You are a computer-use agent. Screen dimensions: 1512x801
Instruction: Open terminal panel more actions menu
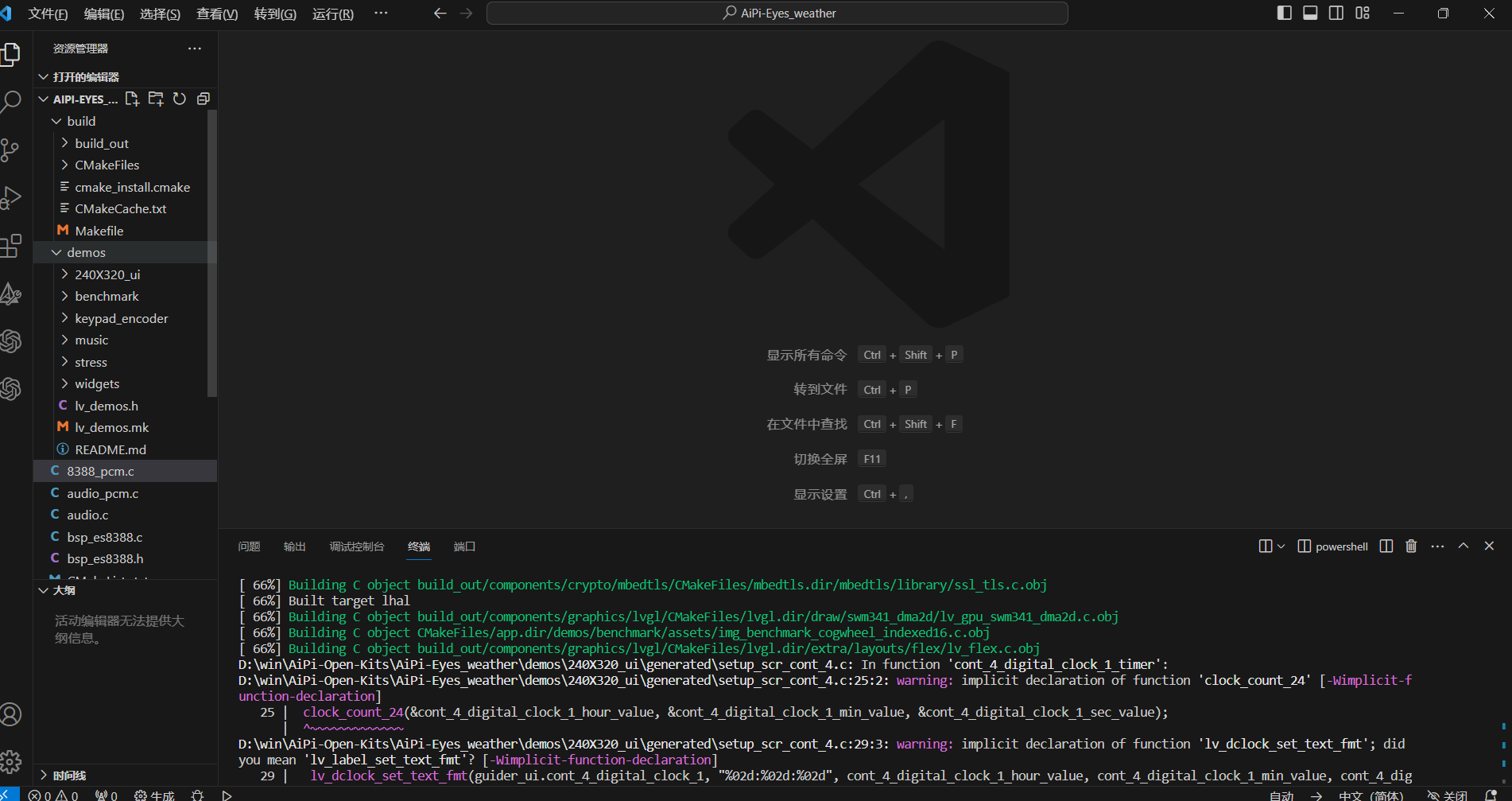pyautogui.click(x=1437, y=546)
